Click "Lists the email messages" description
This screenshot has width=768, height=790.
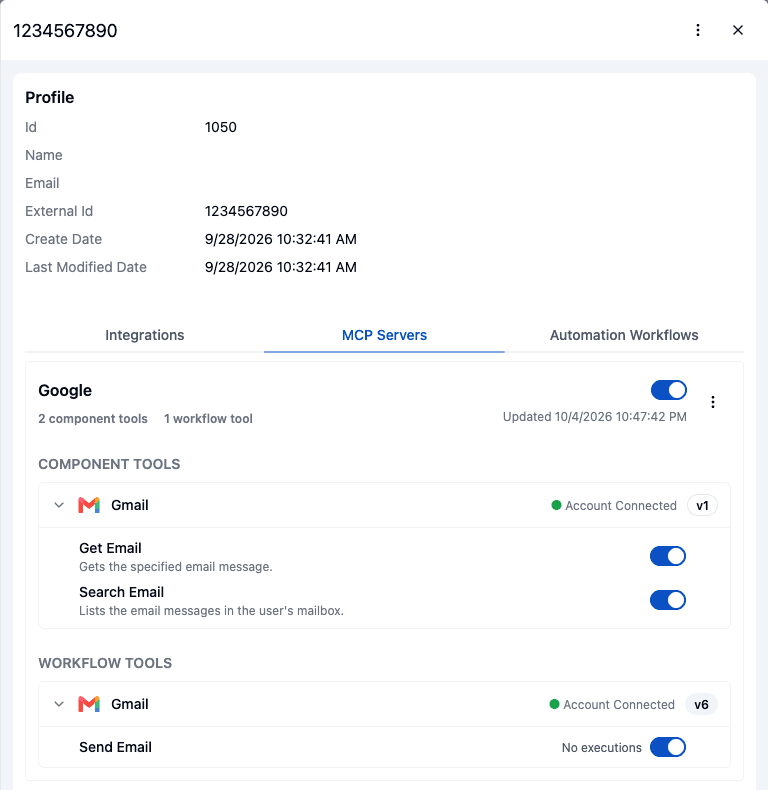point(211,611)
